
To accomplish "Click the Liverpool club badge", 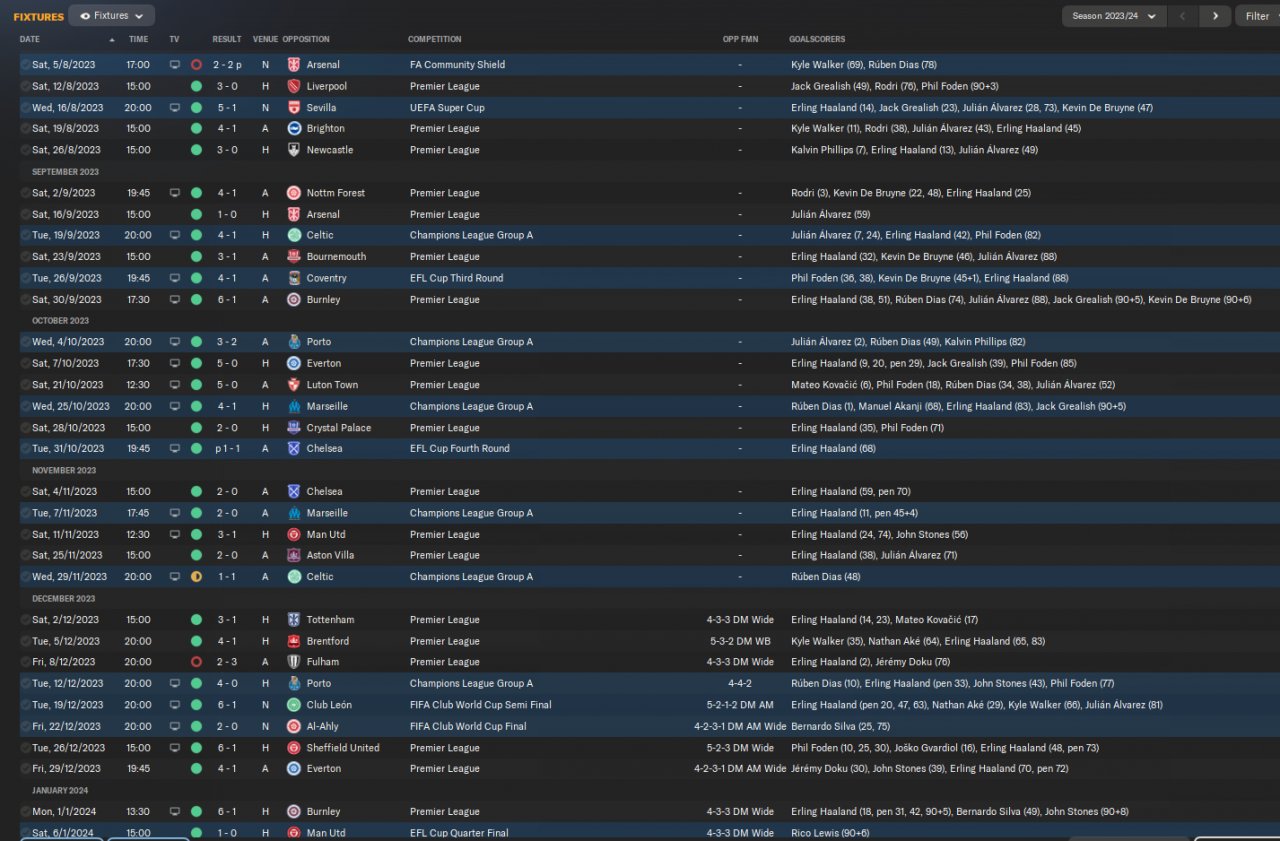I will [x=294, y=87].
